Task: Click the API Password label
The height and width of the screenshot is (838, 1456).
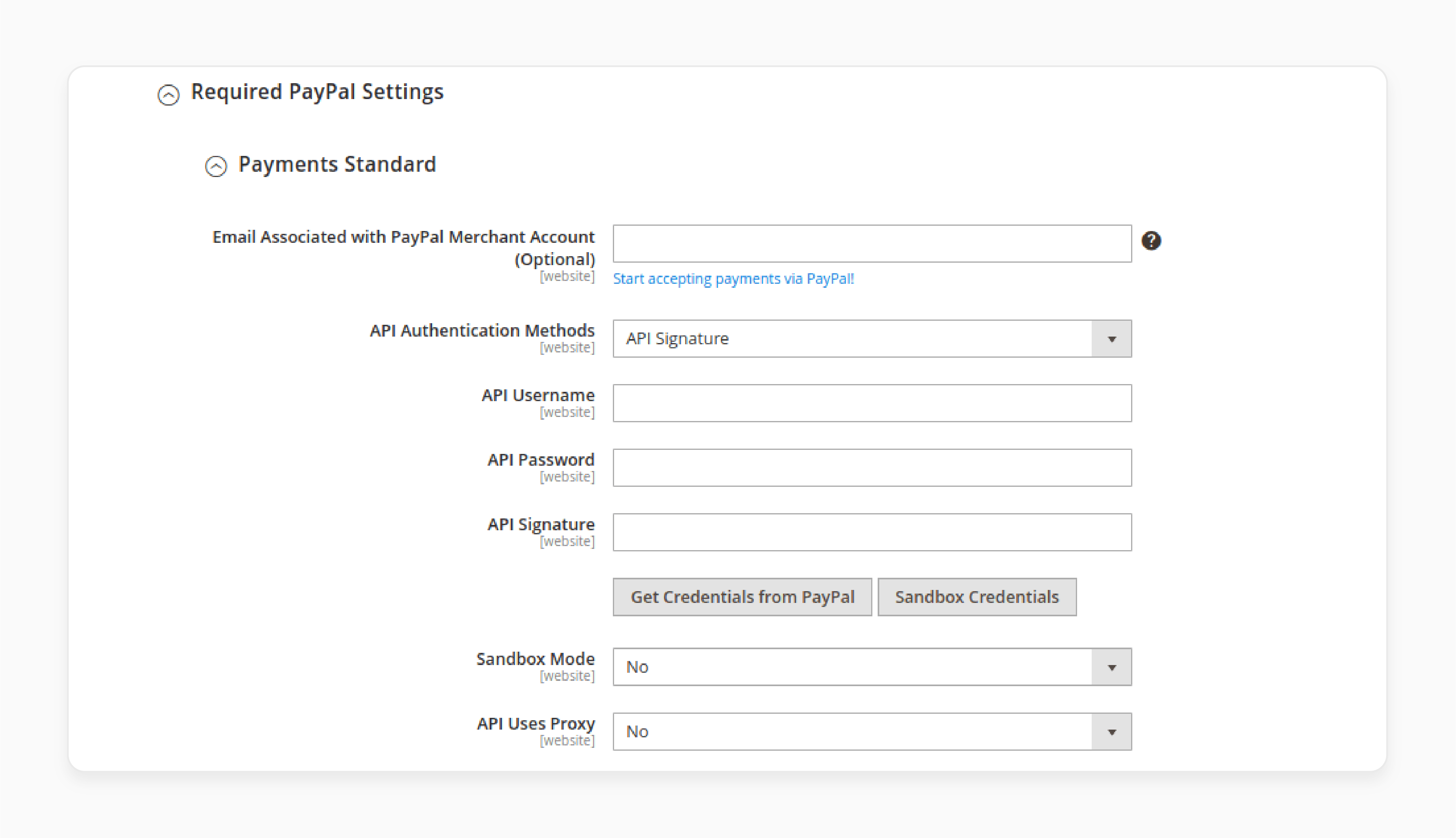Action: tap(541, 459)
